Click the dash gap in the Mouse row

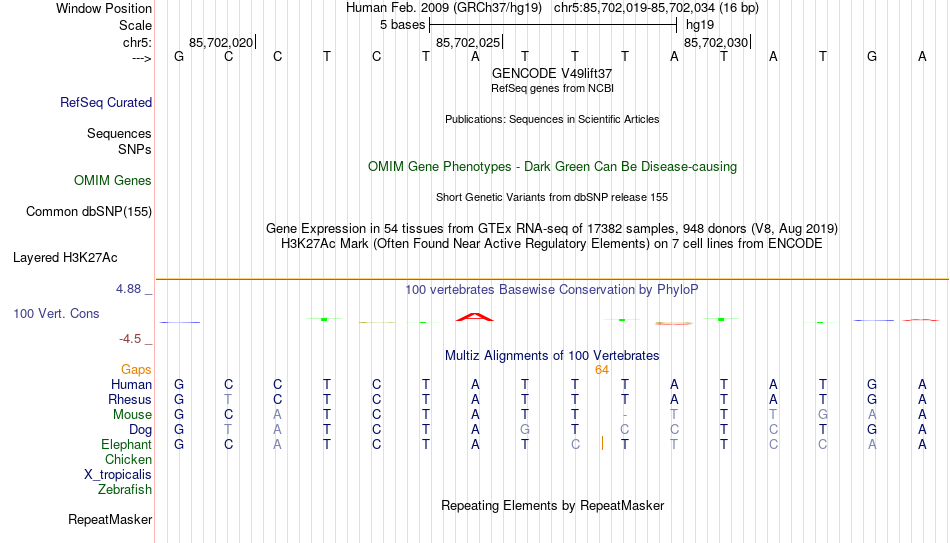pyautogui.click(x=625, y=415)
